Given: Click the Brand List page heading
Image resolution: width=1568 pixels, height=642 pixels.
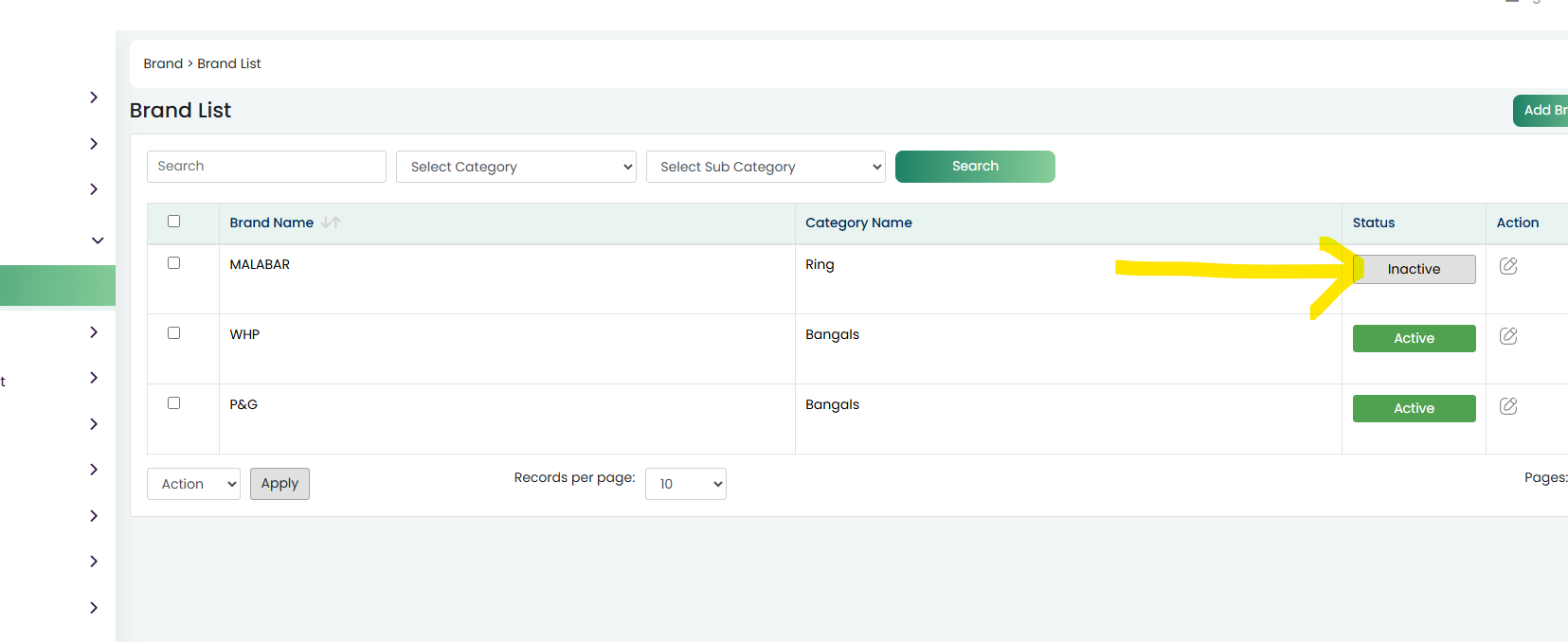Looking at the screenshot, I should pyautogui.click(x=180, y=110).
